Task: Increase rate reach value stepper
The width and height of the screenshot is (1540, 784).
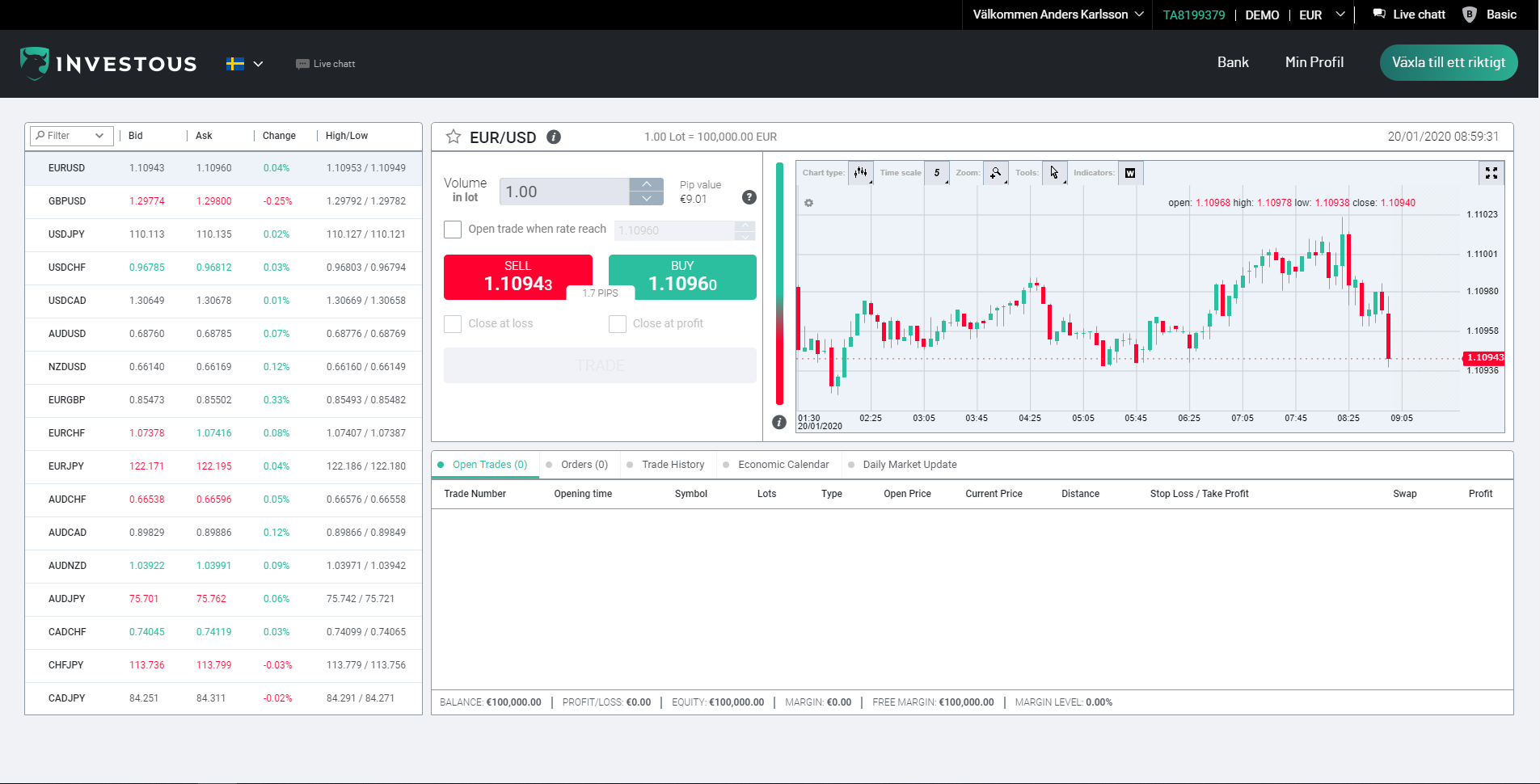Action: (x=745, y=226)
